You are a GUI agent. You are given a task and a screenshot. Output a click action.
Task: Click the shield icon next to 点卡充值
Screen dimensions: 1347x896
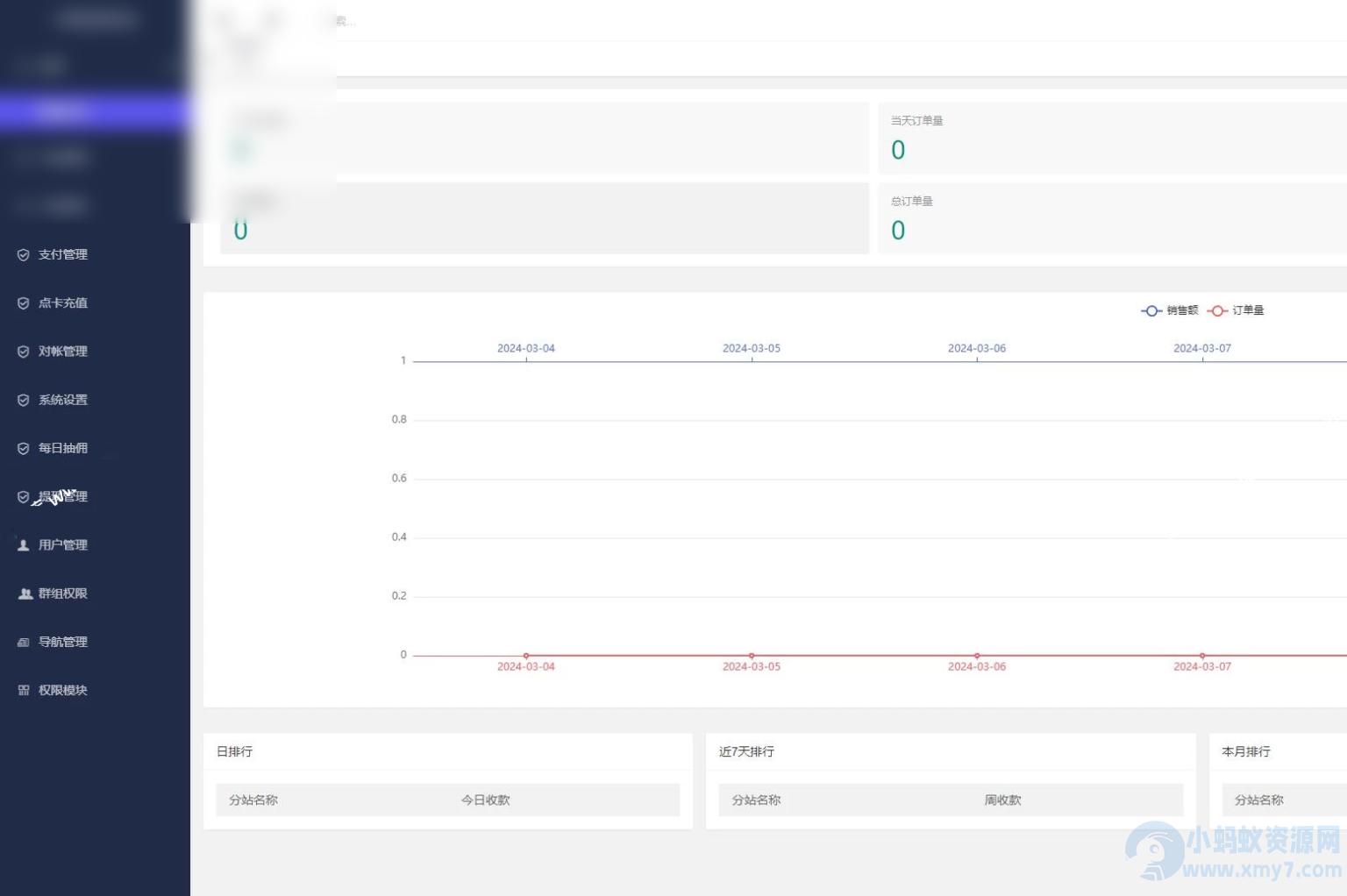[24, 303]
